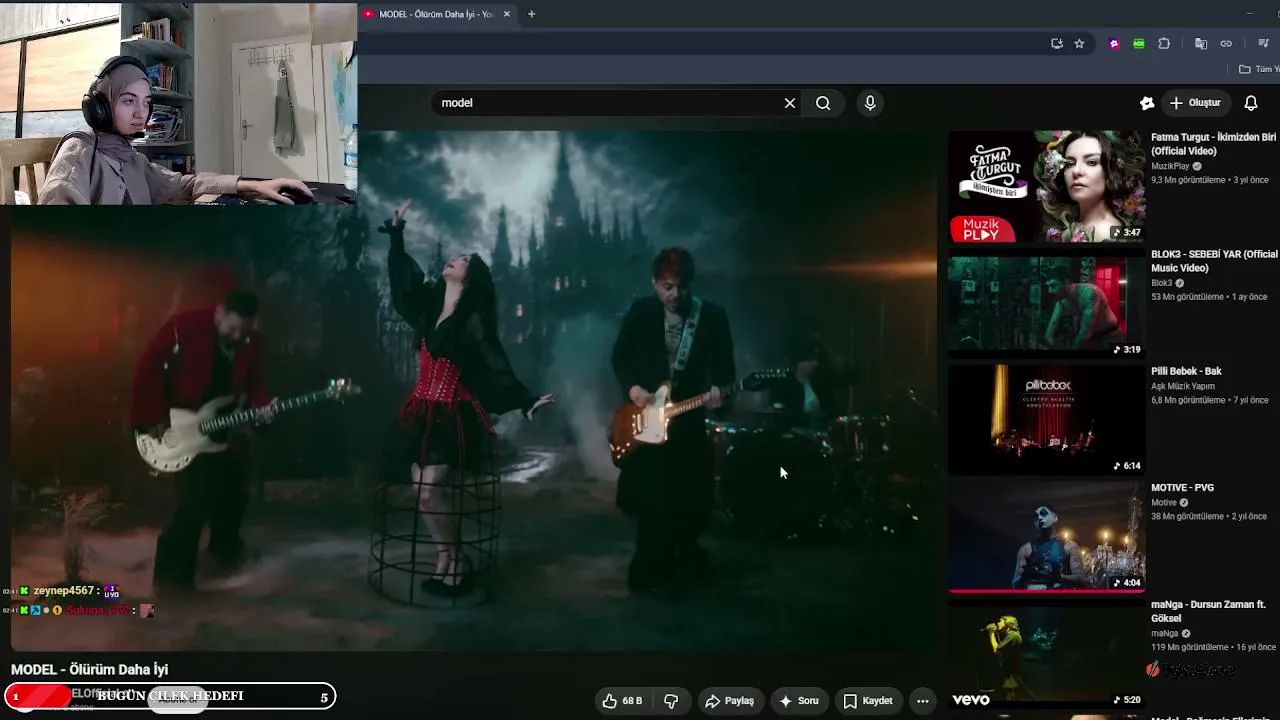Click '53 Mn görüntüleme' view count text
Screen dimensions: 1280x720
1187,297
